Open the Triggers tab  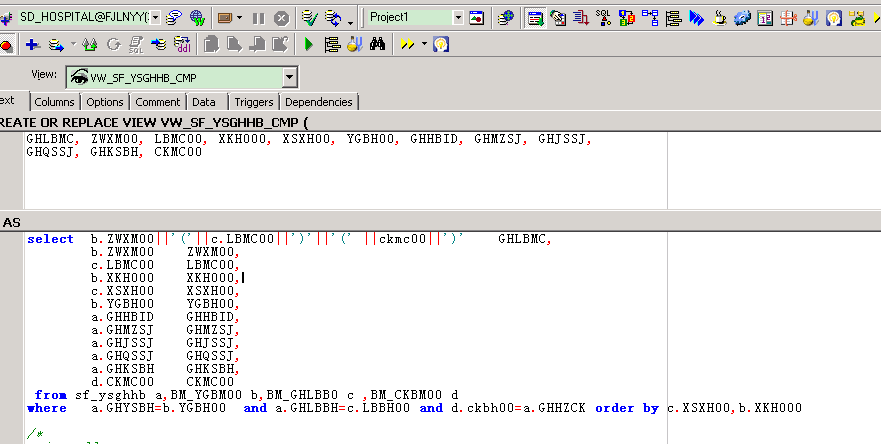coord(254,102)
